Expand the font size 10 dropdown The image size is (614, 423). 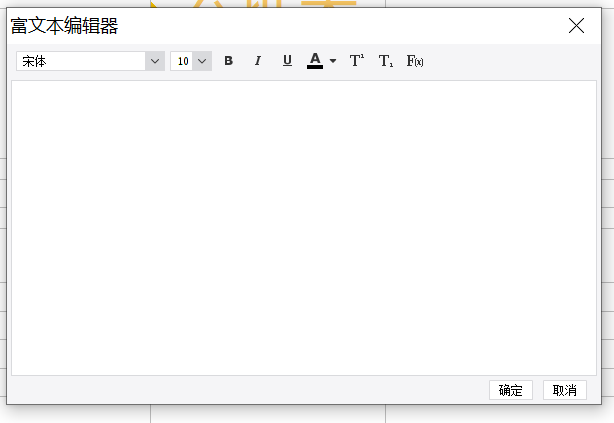tap(202, 61)
